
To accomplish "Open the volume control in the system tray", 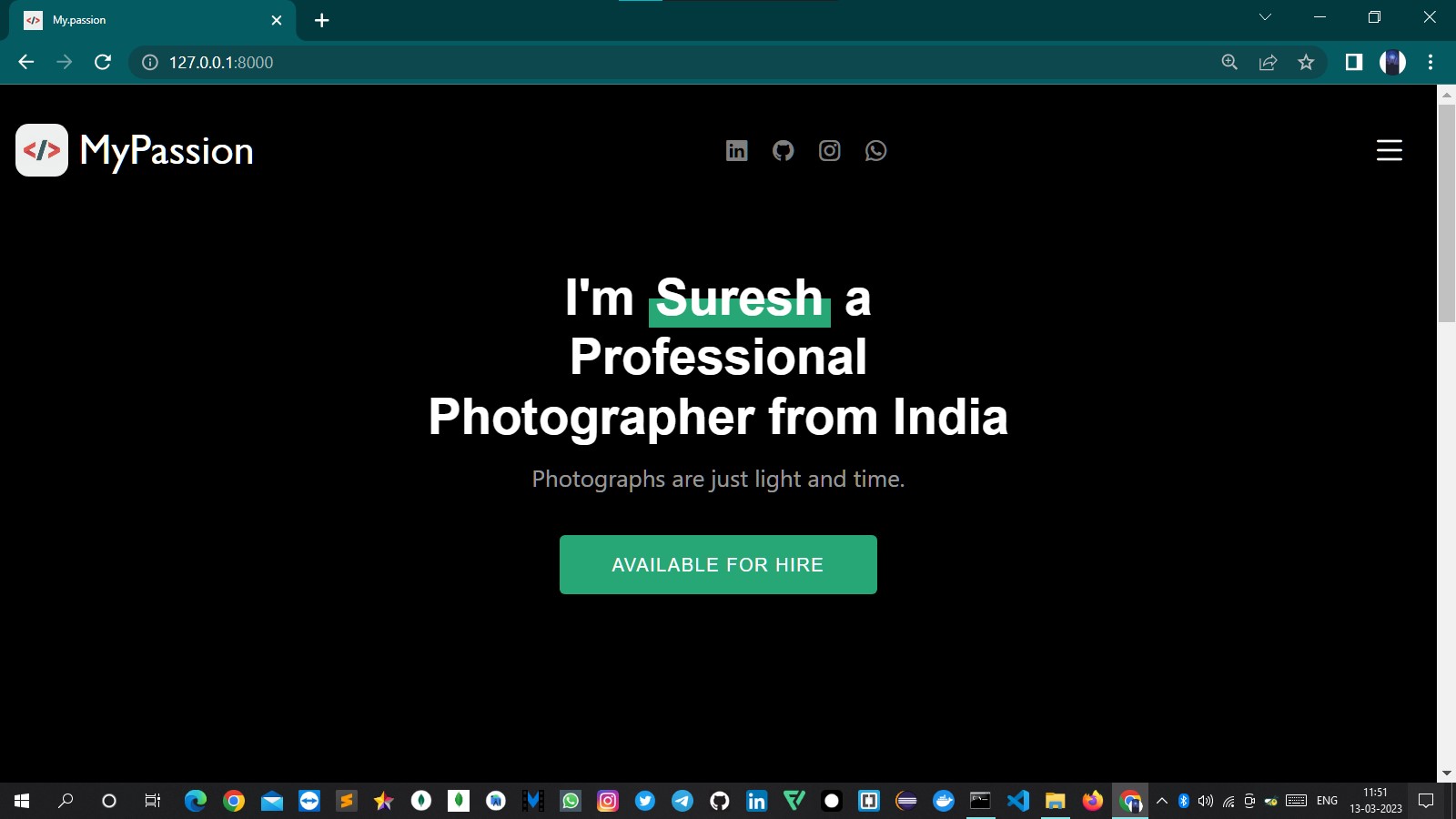I will pos(1206,801).
